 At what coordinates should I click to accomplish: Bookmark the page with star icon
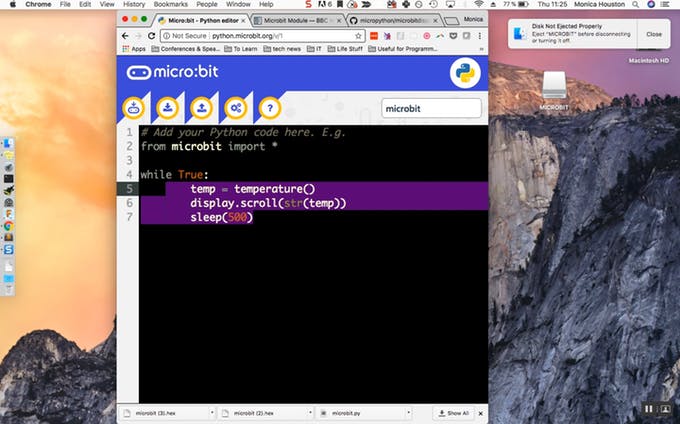point(358,36)
